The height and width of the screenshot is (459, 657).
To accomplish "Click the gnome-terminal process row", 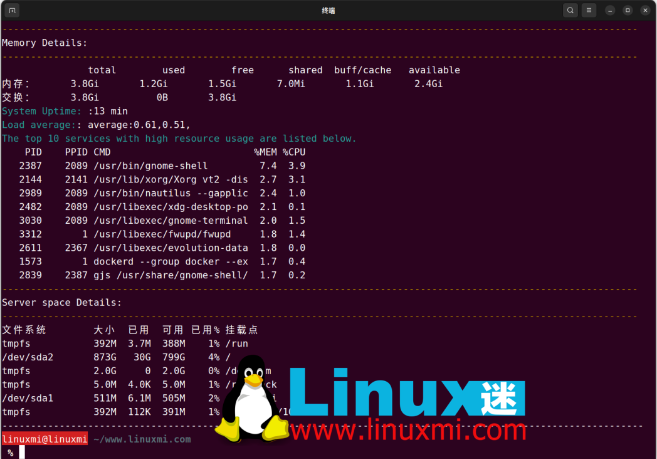I will pyautogui.click(x=162, y=220).
